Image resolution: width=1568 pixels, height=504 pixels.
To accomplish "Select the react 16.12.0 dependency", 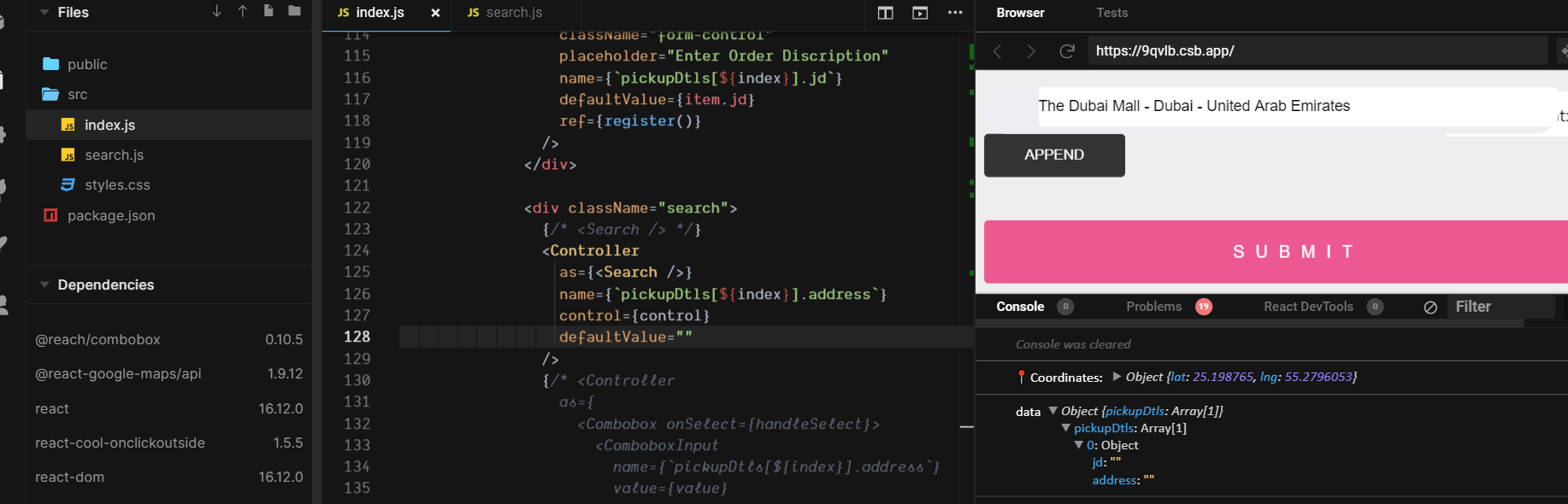I will click(x=168, y=408).
